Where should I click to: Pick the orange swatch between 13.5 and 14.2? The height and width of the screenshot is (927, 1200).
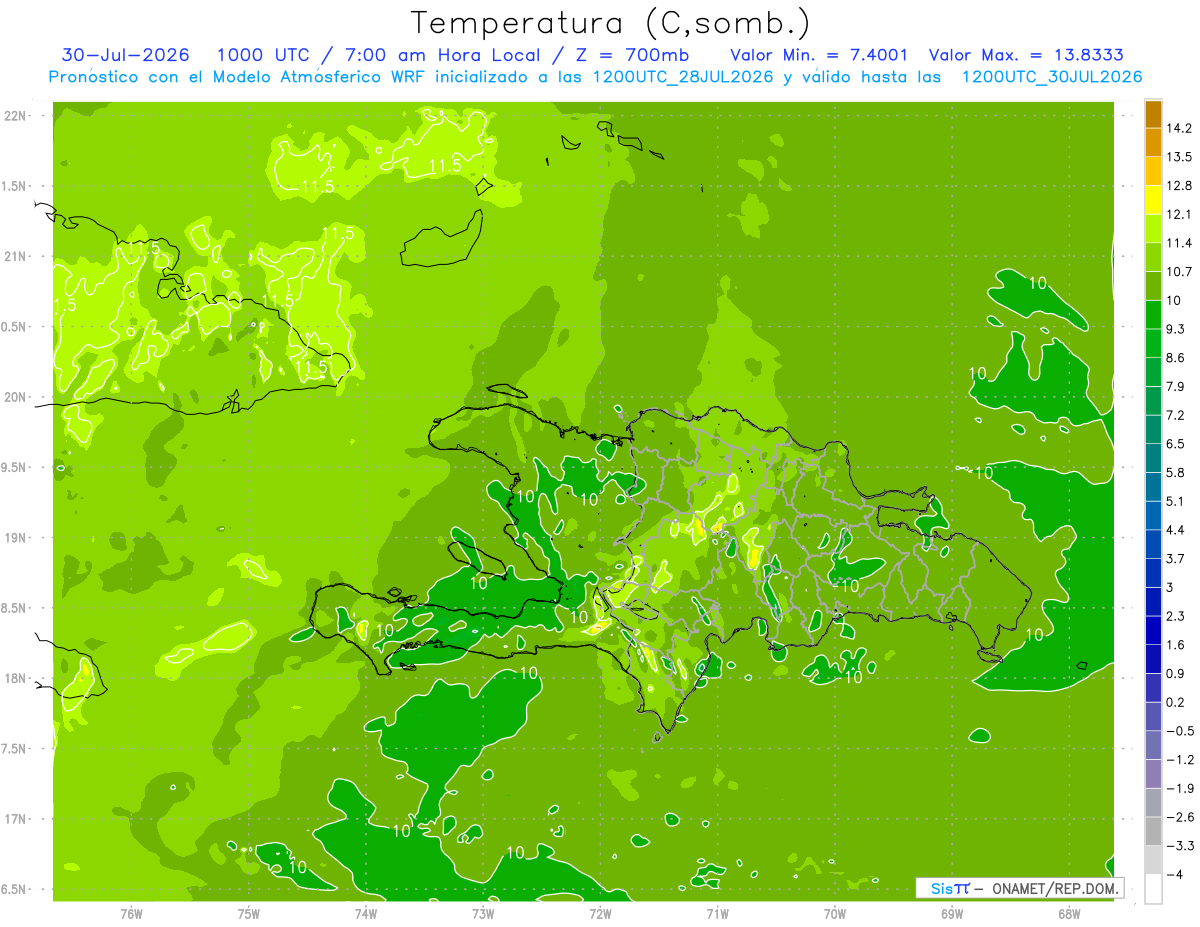click(1153, 142)
